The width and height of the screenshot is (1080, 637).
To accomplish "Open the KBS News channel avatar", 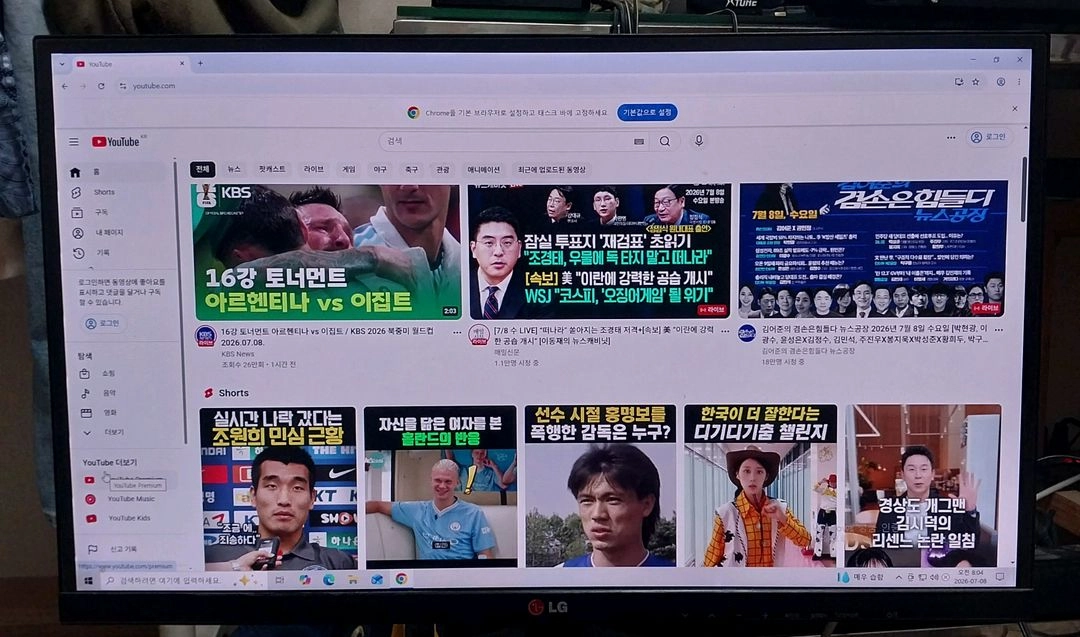I will pyautogui.click(x=205, y=337).
